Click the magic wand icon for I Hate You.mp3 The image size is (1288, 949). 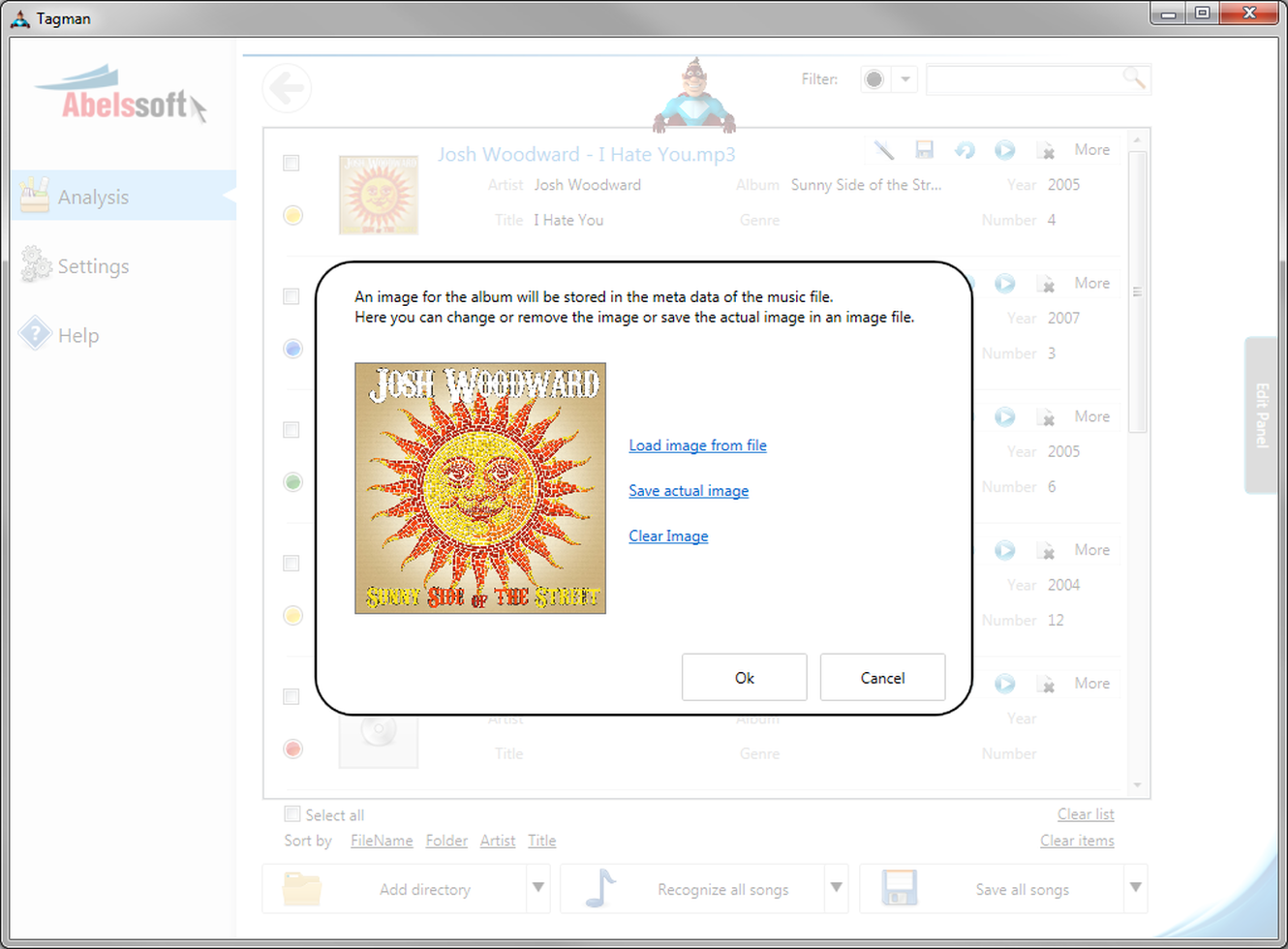click(883, 150)
